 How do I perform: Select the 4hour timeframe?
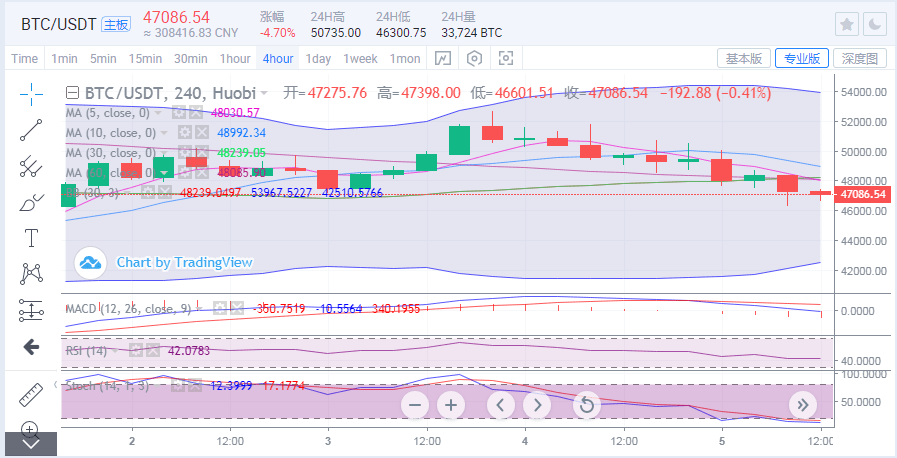[x=278, y=58]
